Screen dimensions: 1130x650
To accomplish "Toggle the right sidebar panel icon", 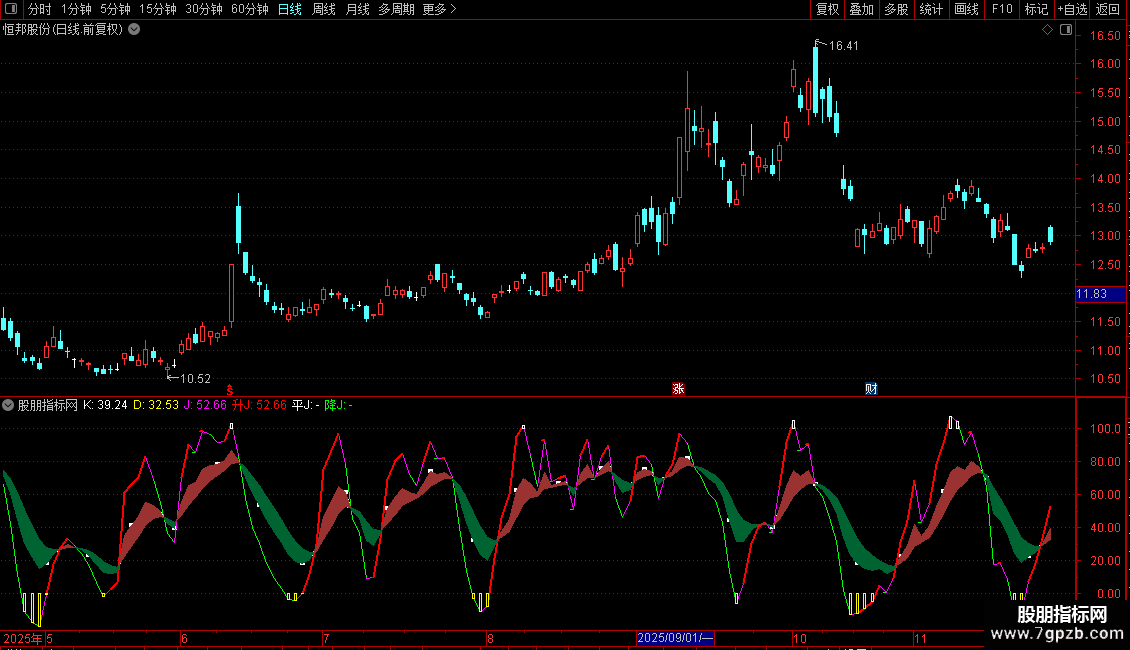I will click(x=1067, y=30).
